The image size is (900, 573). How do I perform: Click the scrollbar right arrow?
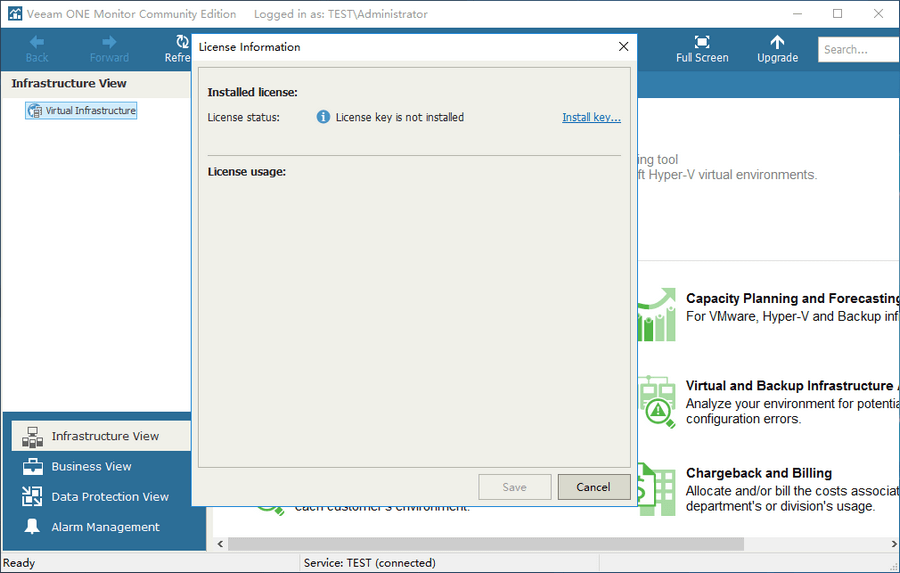point(894,544)
